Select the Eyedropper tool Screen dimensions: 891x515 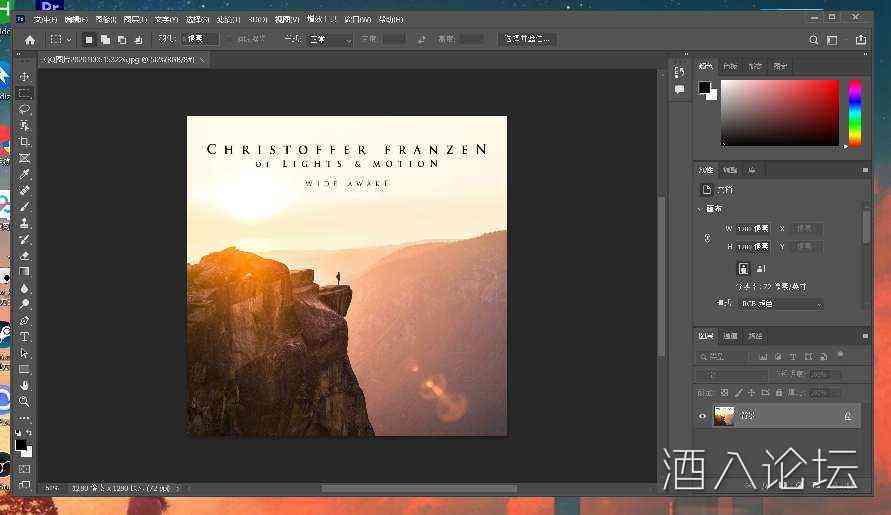click(25, 174)
